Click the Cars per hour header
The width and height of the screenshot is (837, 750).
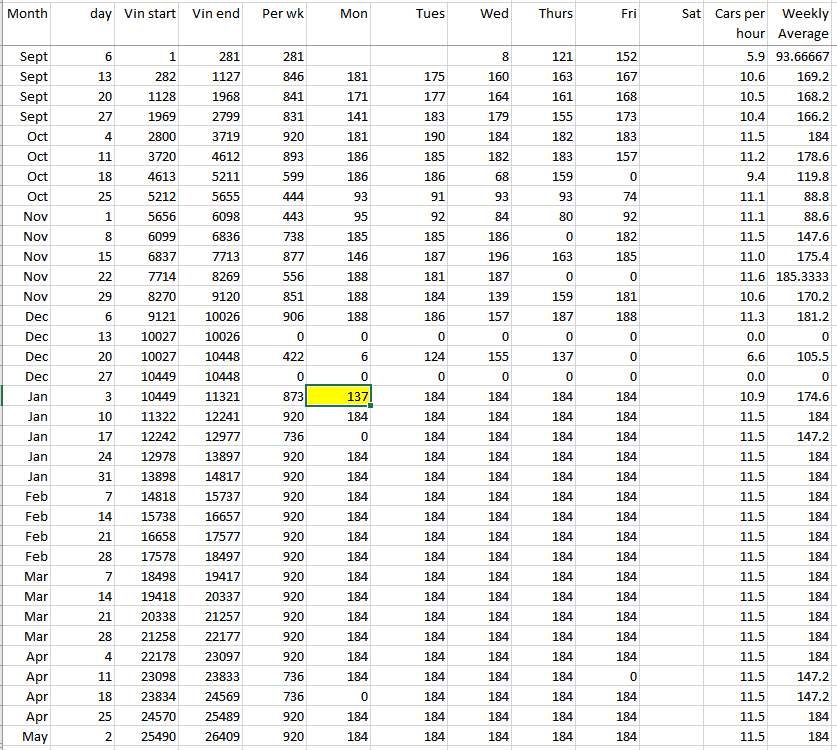click(740, 23)
